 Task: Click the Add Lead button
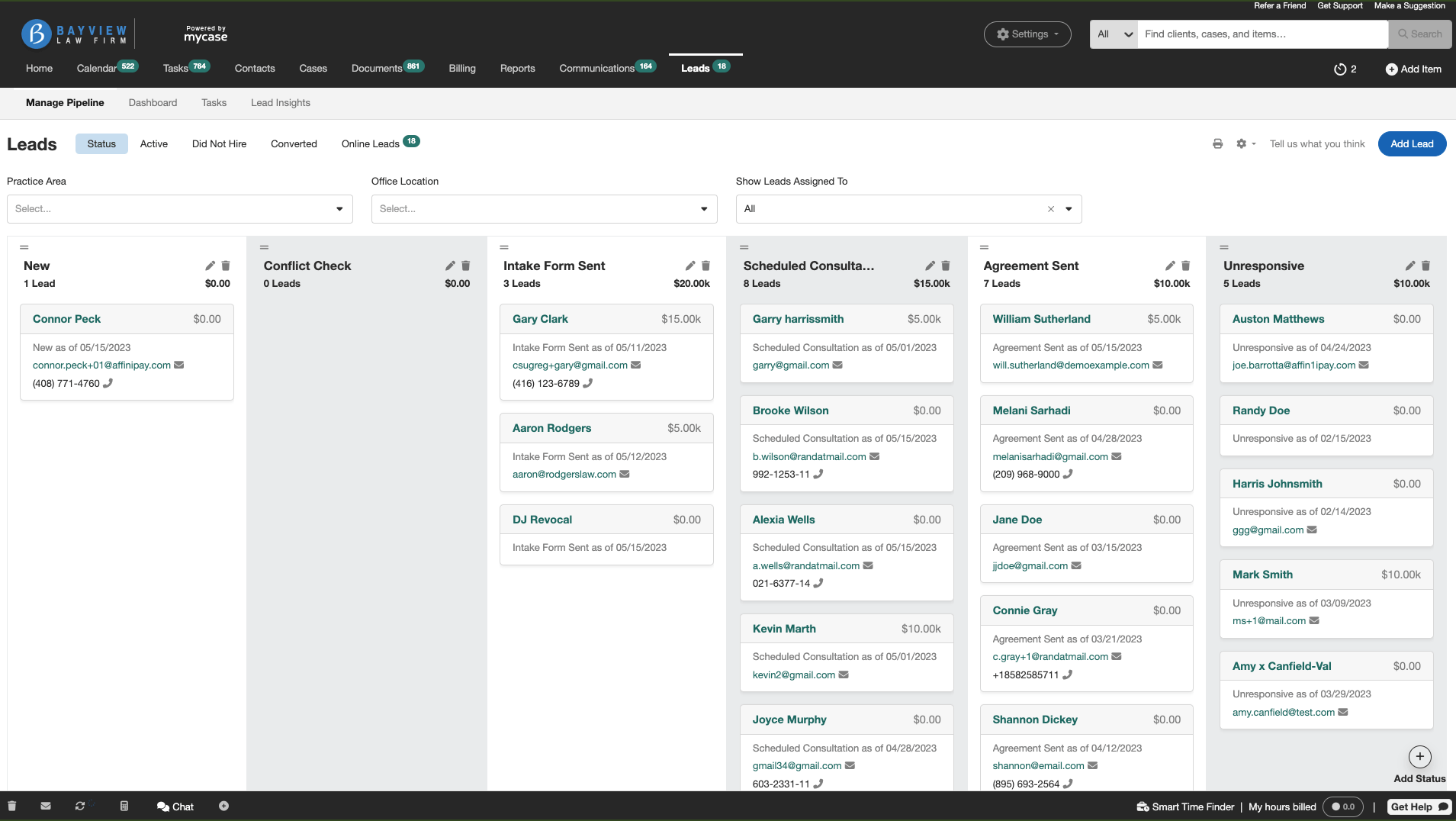click(1412, 143)
